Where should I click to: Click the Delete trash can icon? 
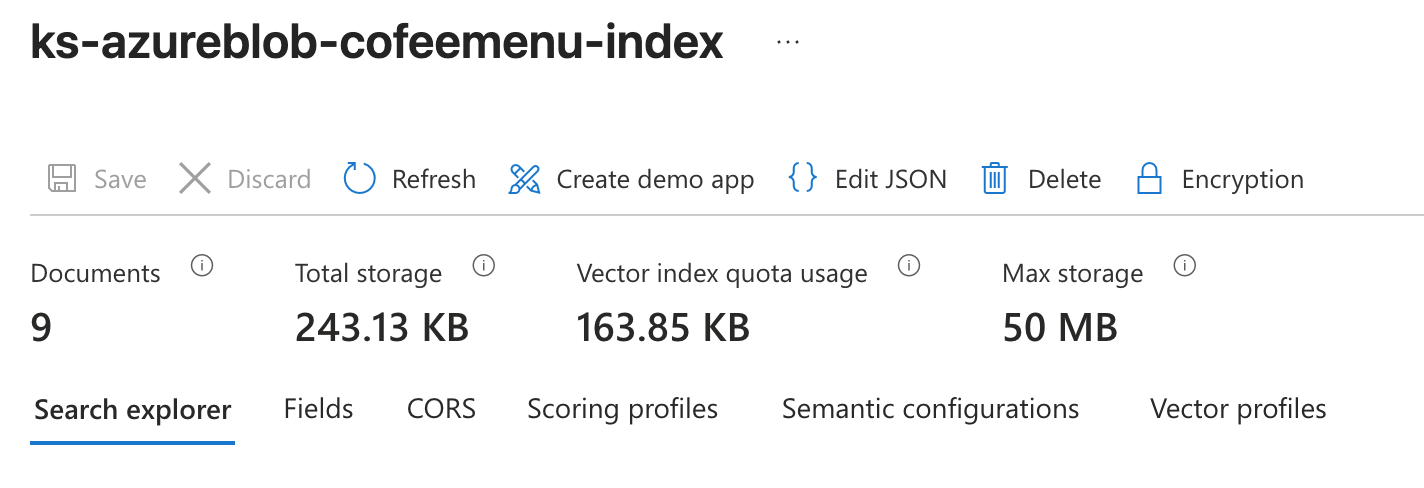[x=994, y=179]
